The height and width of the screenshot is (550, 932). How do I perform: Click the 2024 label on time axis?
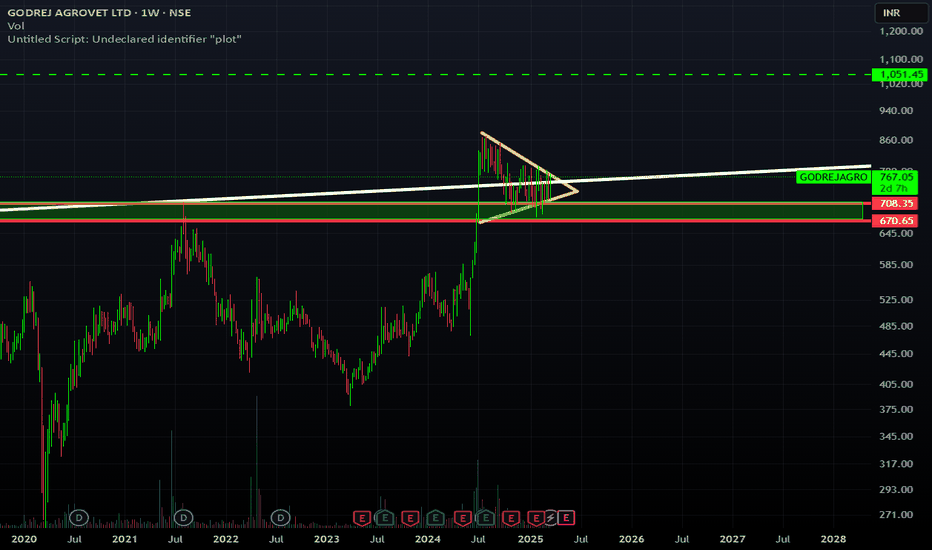[427, 539]
